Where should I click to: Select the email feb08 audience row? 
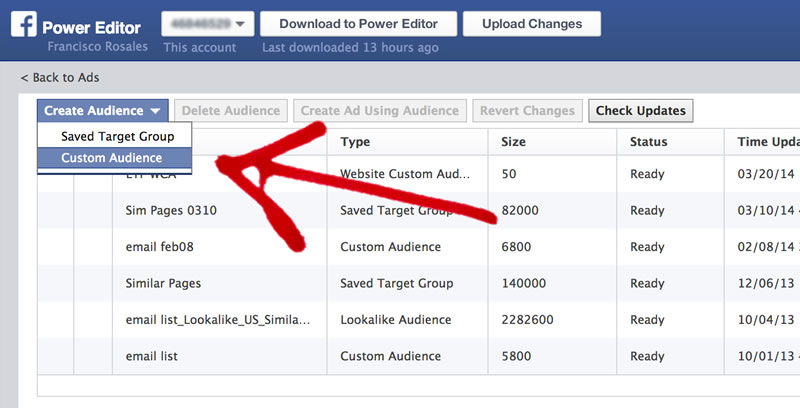(x=418, y=247)
